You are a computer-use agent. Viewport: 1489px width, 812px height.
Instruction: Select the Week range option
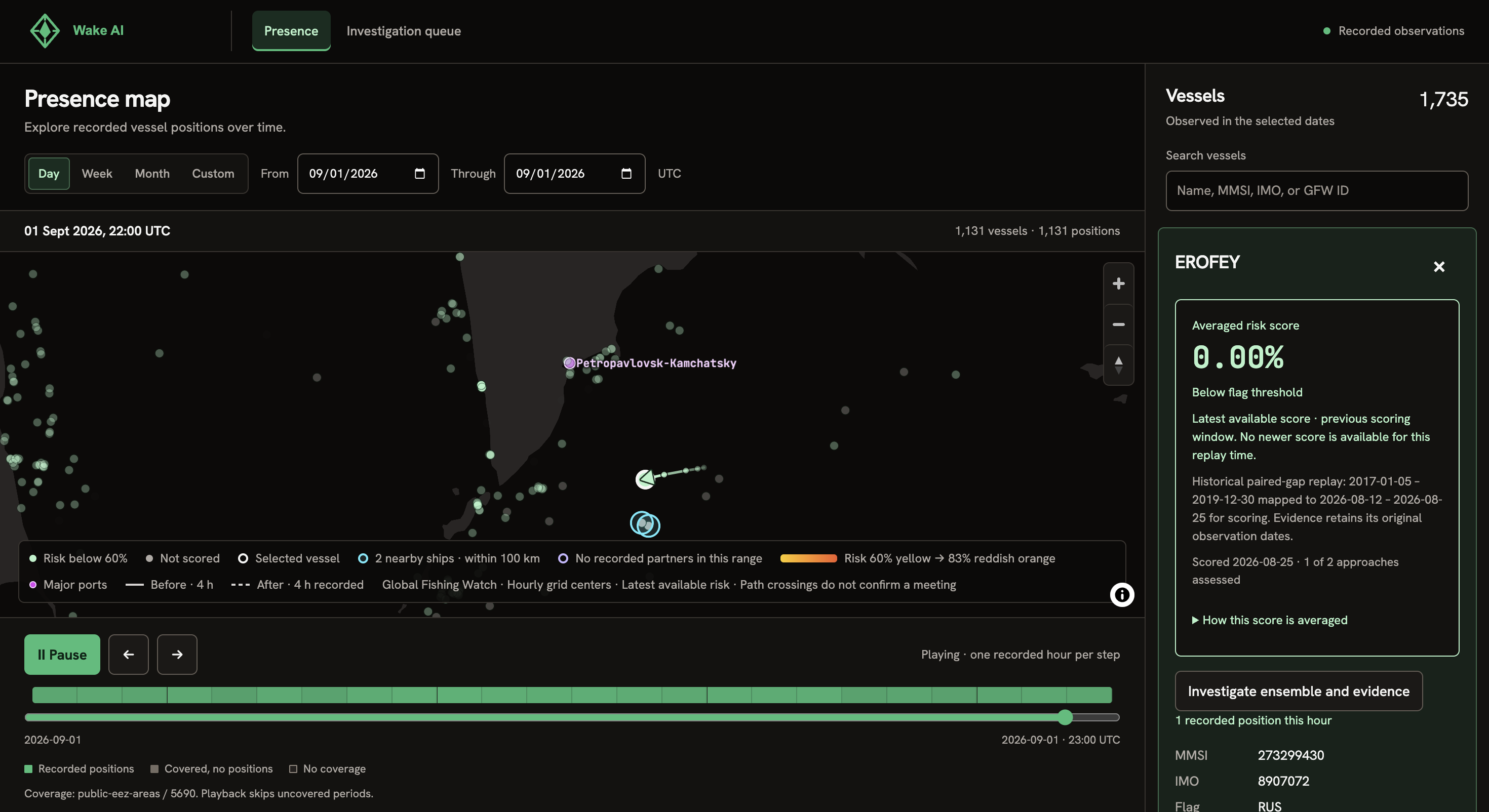coord(97,173)
